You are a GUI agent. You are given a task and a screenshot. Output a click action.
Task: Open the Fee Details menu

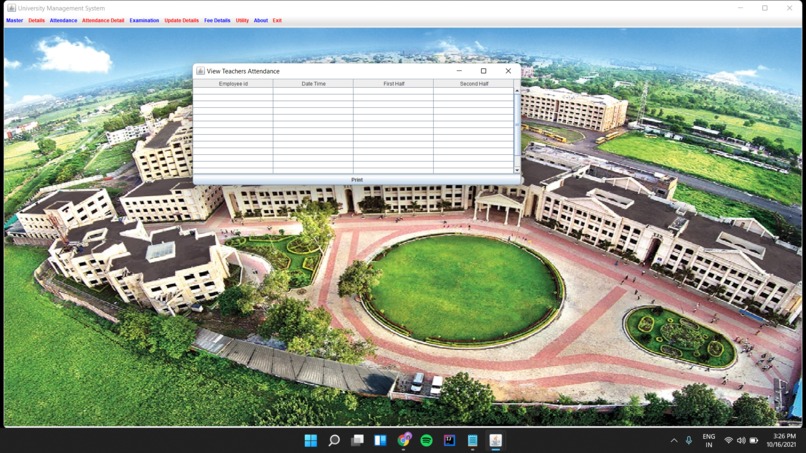tap(217, 21)
